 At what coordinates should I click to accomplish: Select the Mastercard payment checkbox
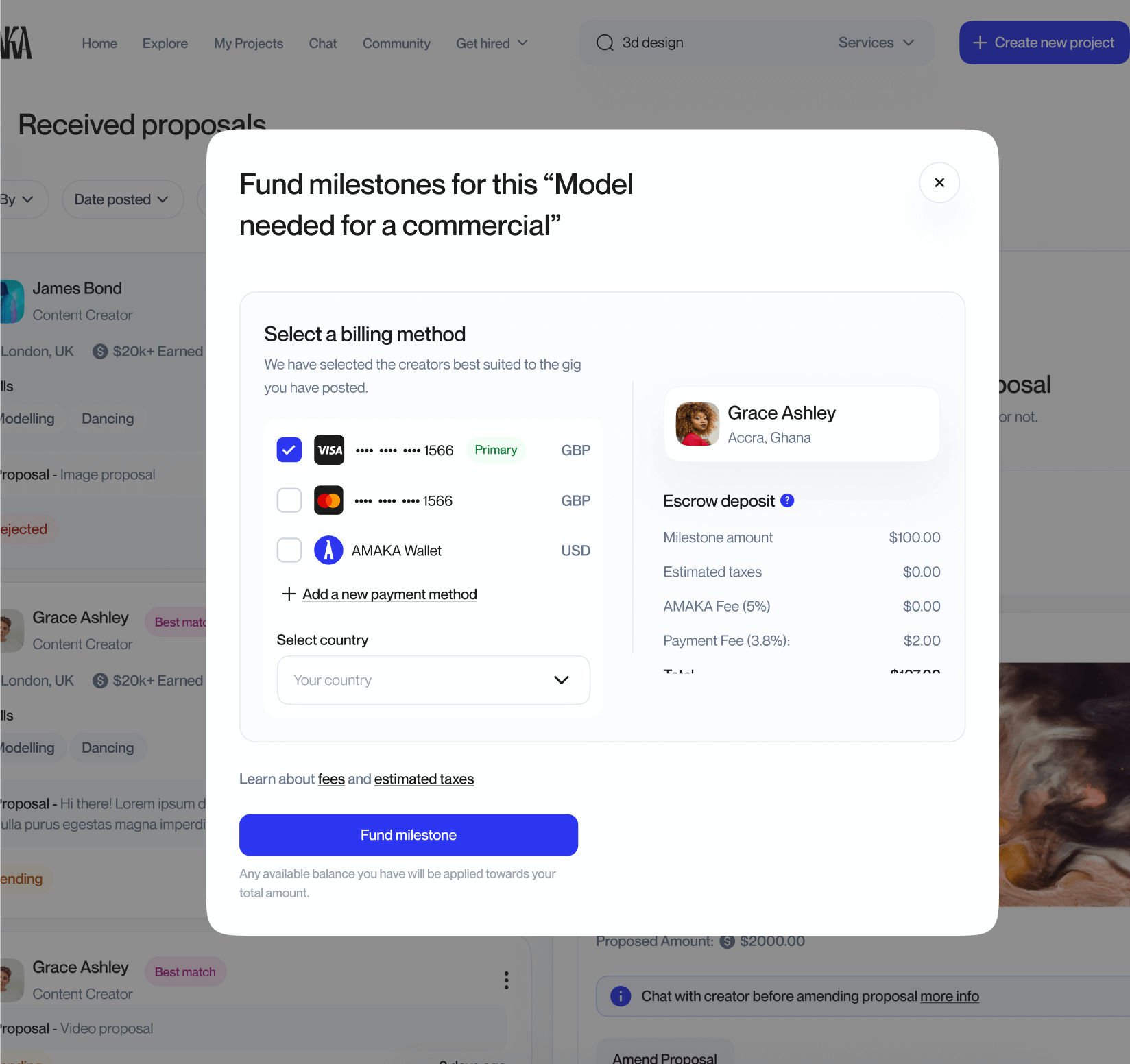[x=289, y=500]
